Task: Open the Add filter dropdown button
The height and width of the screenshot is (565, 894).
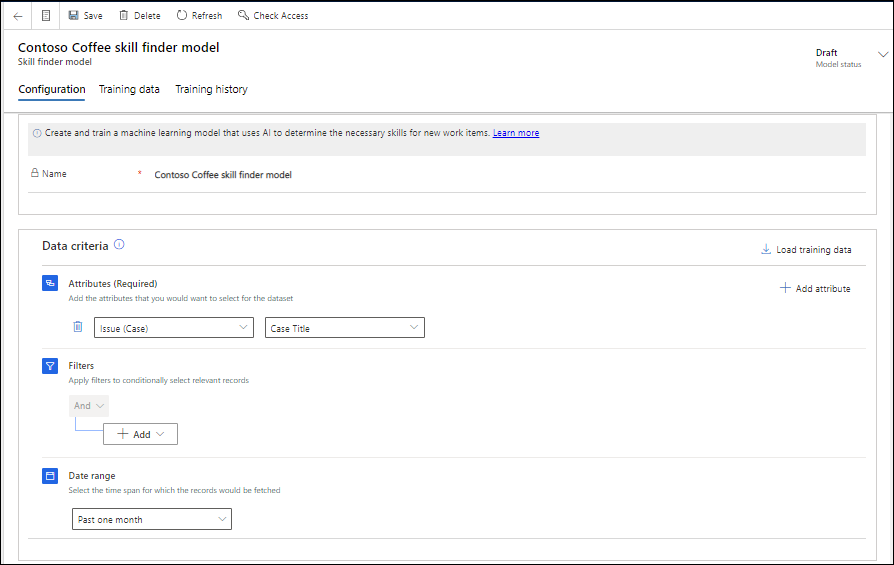Action: click(x=140, y=434)
